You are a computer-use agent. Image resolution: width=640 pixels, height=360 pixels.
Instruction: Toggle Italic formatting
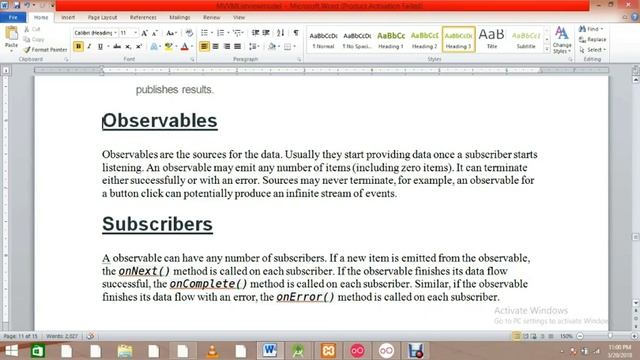89,47
